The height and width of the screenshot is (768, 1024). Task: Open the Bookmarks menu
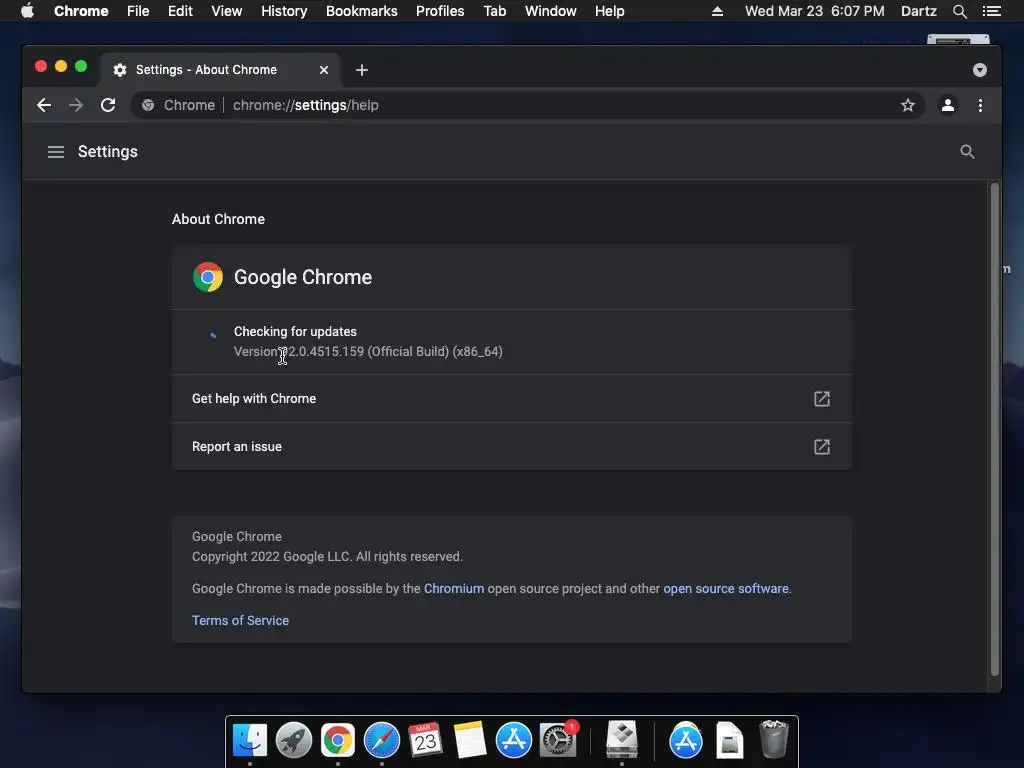[362, 11]
